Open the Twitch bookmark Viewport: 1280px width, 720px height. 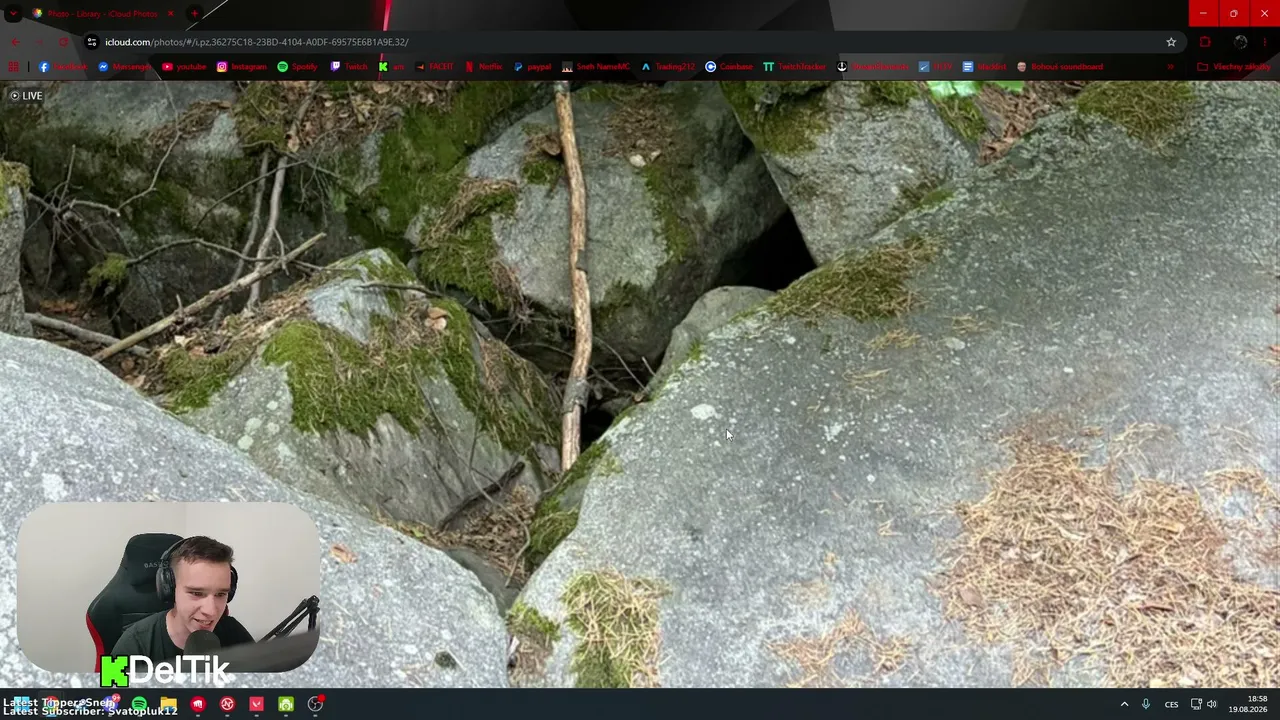[x=349, y=67]
